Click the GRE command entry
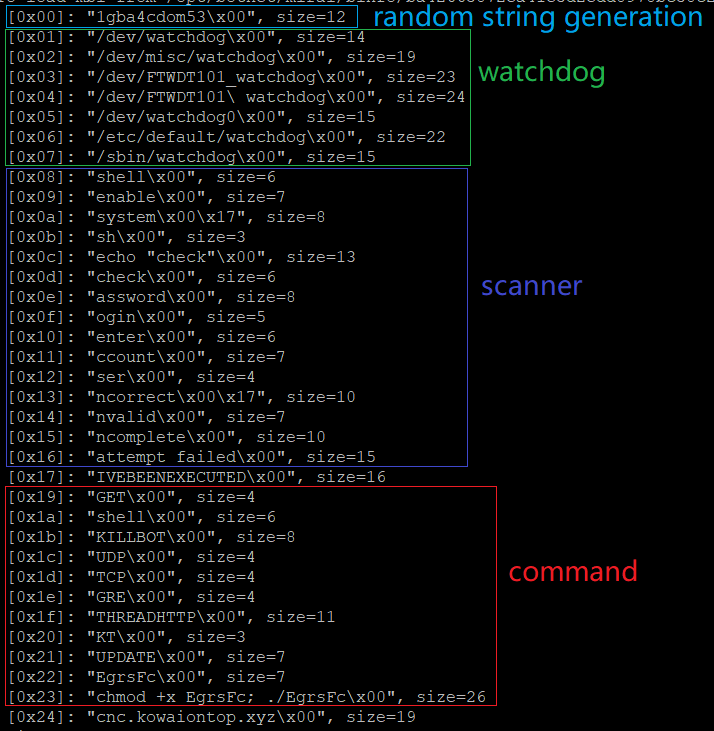 tap(131, 597)
